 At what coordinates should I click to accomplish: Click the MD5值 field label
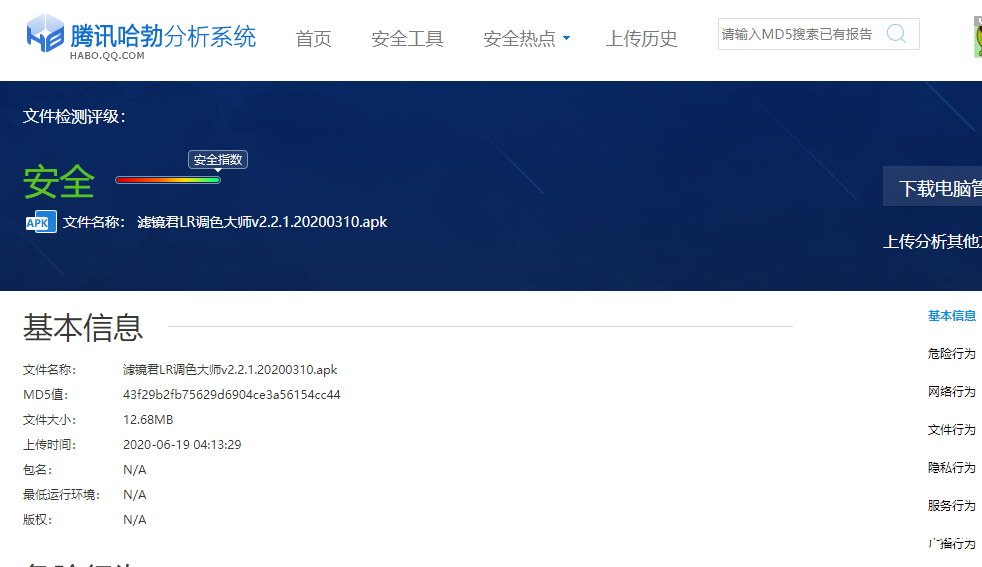tap(45, 395)
